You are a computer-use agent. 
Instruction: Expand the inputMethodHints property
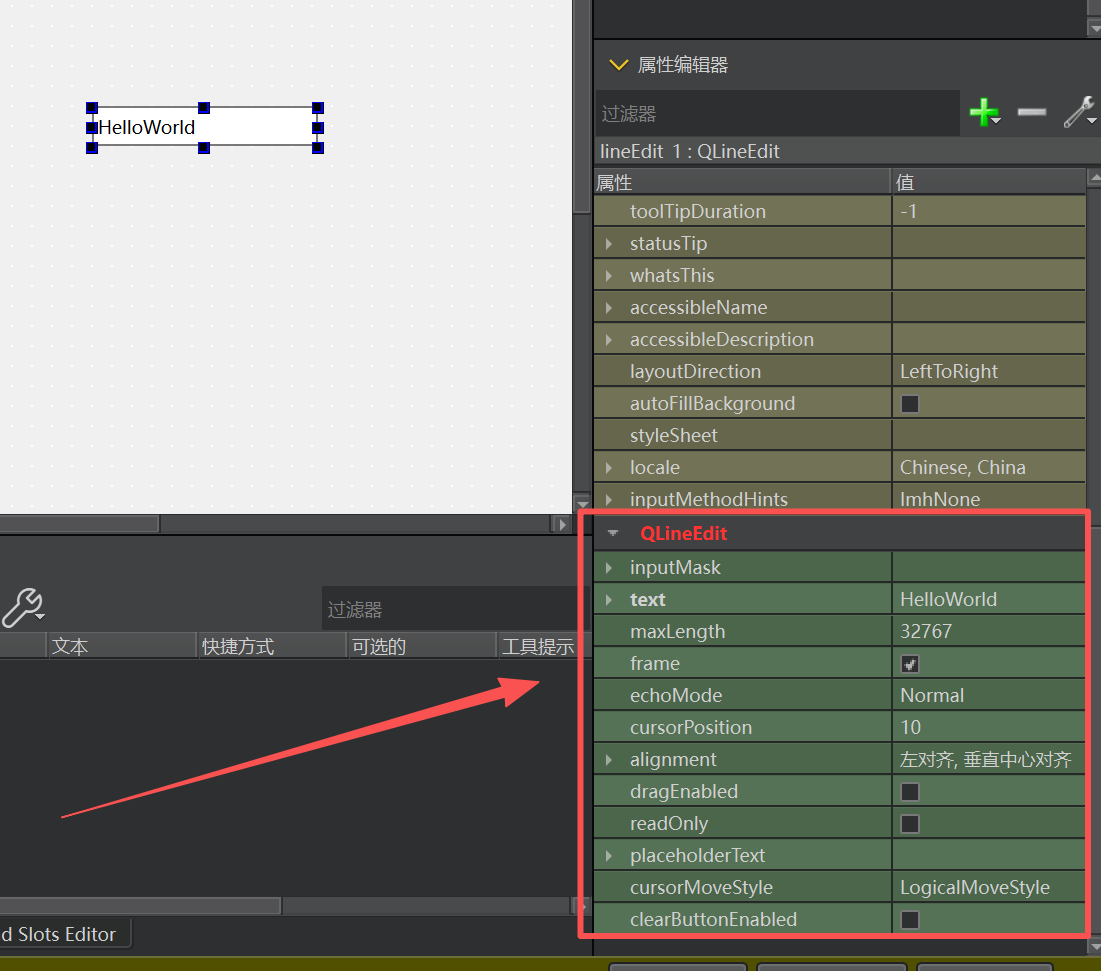[609, 499]
